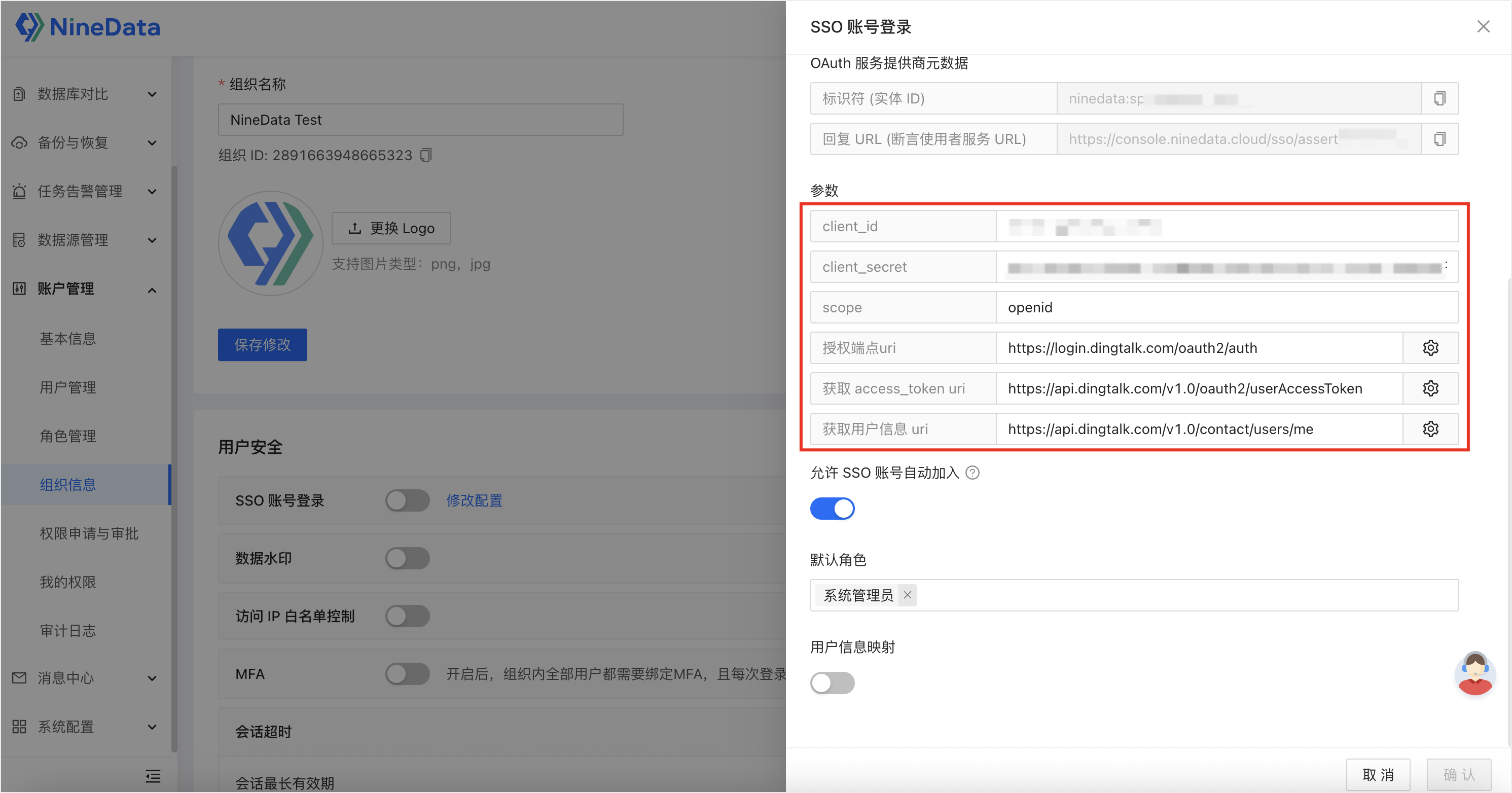The height and width of the screenshot is (793, 1512).
Task: Click the 取 消 button
Action: pyautogui.click(x=1378, y=774)
